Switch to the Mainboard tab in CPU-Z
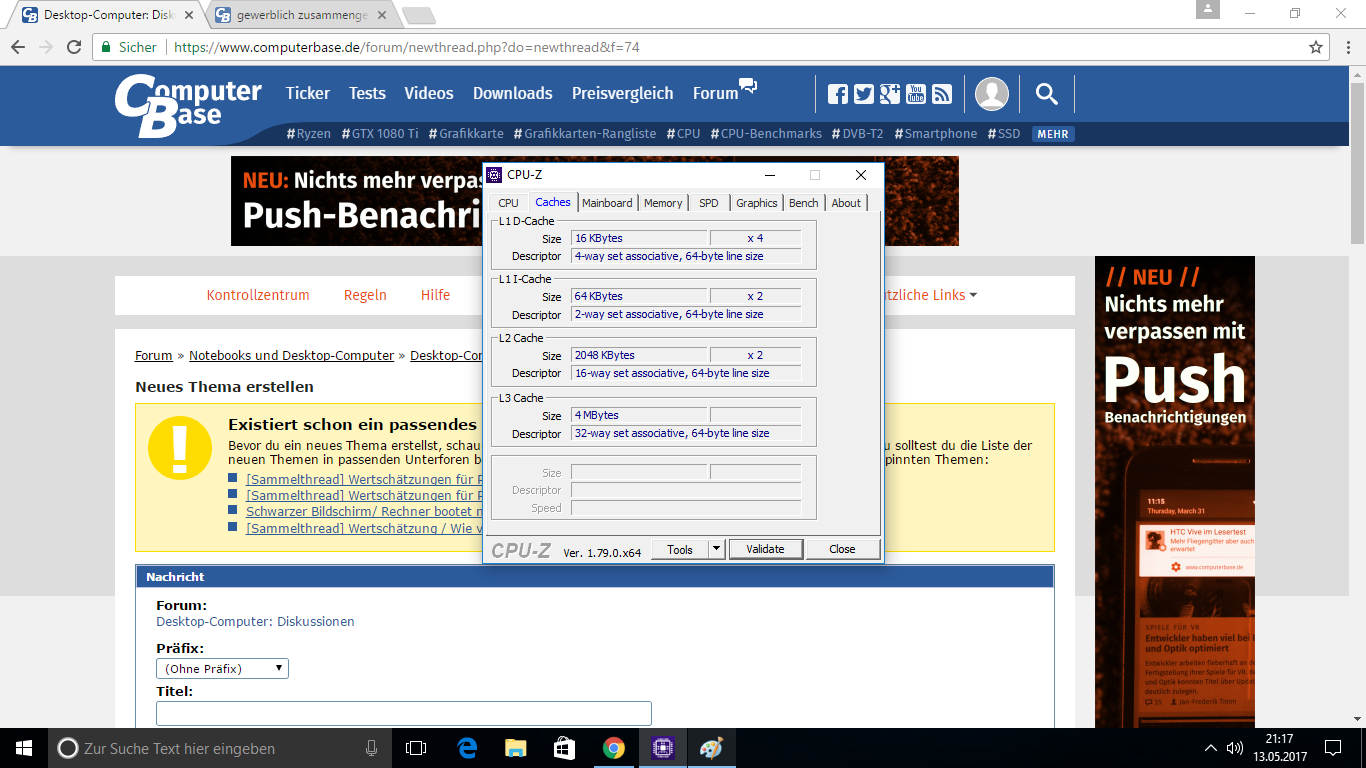This screenshot has width=1366, height=768. click(x=607, y=203)
